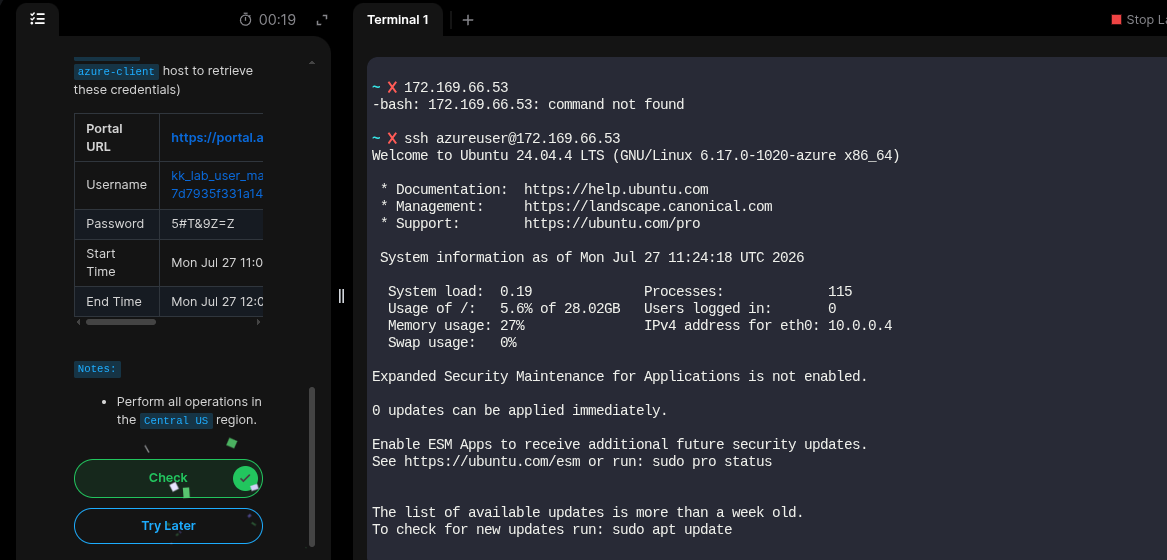Click the 'Portal URL' table cell
The height and width of the screenshot is (560, 1167).
coord(117,138)
